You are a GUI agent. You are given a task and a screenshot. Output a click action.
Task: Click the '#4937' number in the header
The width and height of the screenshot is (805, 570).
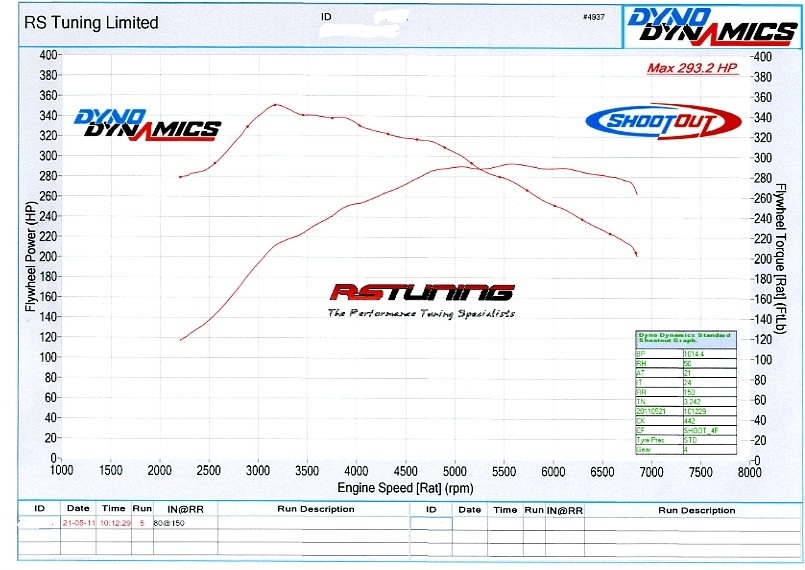click(593, 17)
